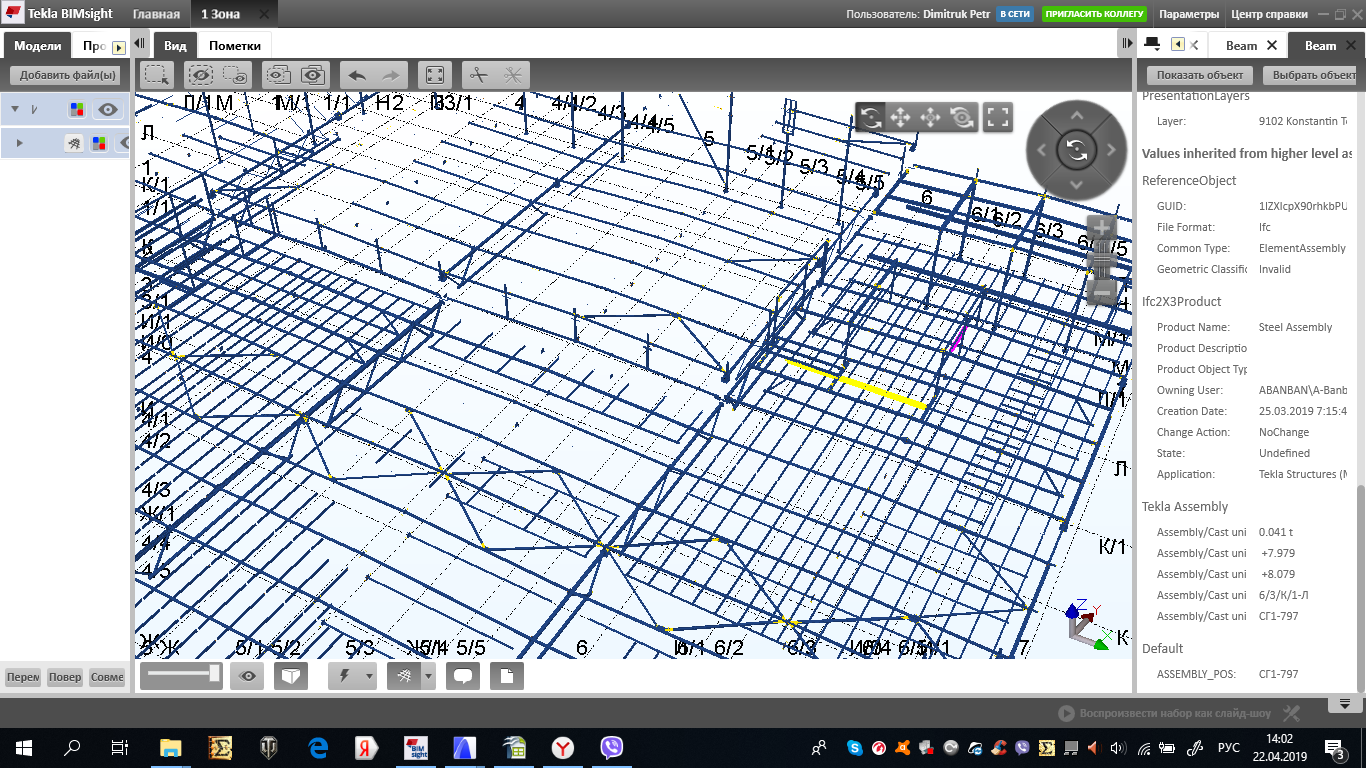Image resolution: width=1366 pixels, height=768 pixels.
Task: Select the rectangle selection tool
Action: (156, 75)
